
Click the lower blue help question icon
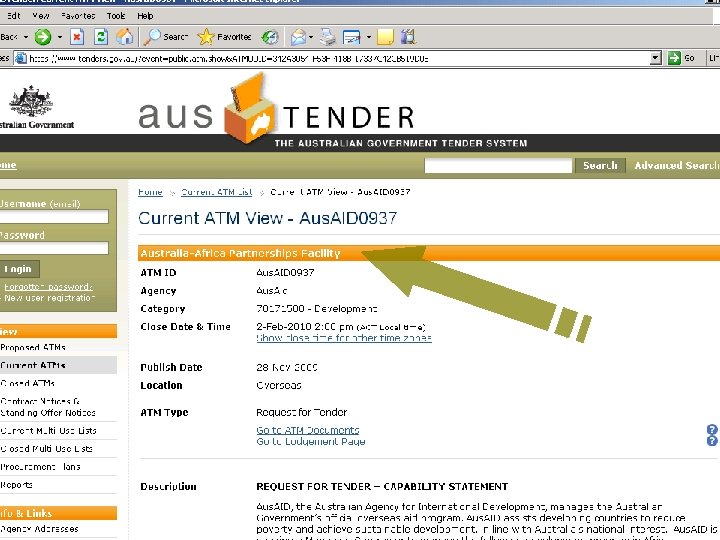click(712, 441)
